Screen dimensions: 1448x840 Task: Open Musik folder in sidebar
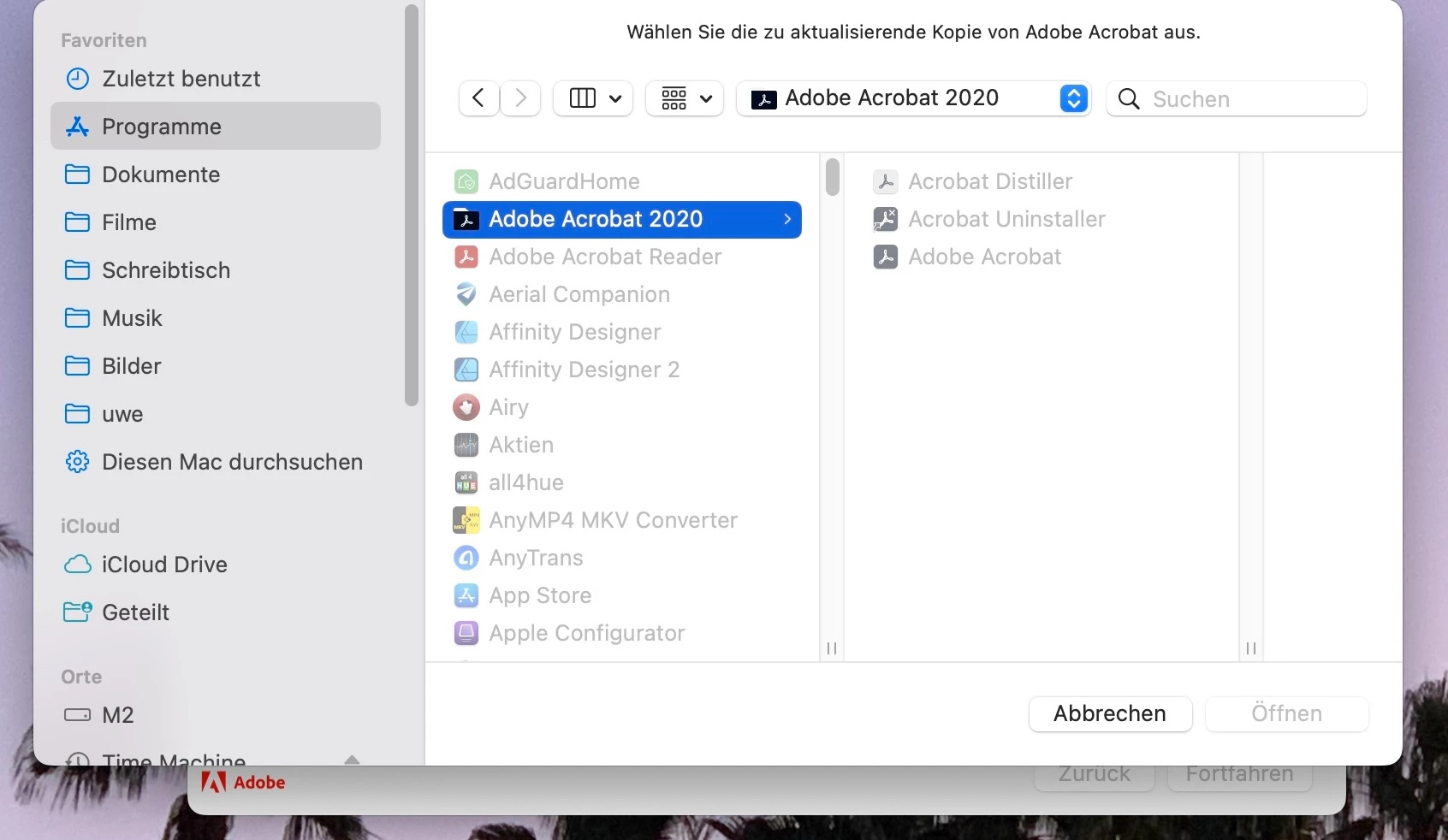point(216,318)
